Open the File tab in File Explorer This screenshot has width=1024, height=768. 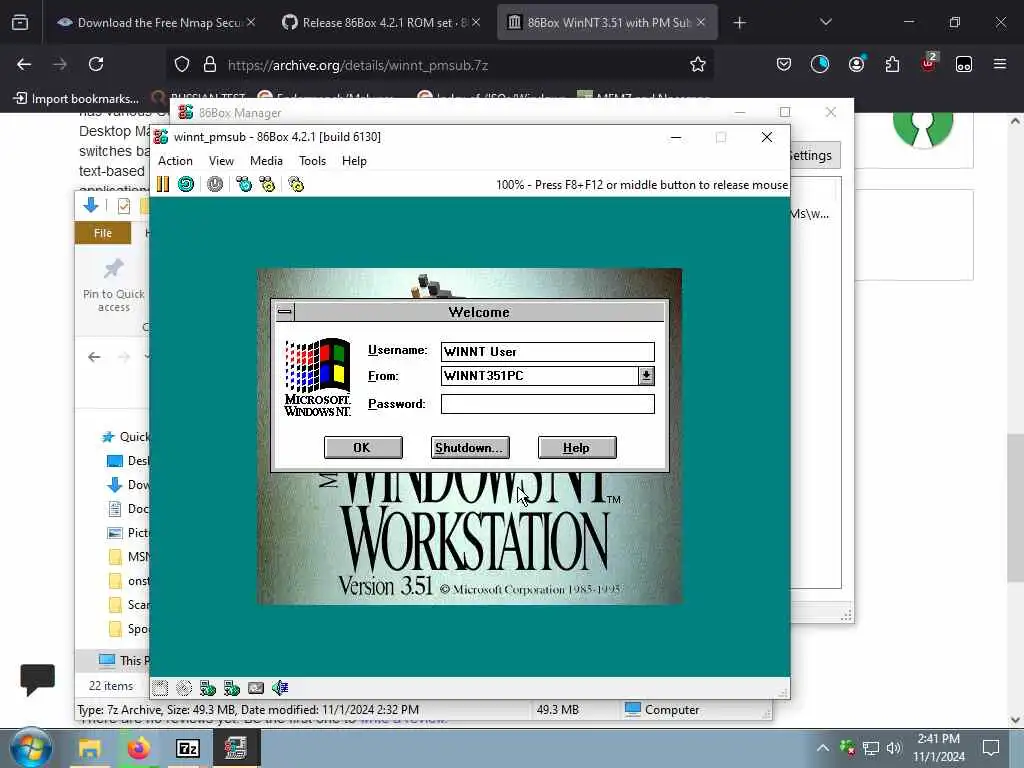click(x=103, y=232)
